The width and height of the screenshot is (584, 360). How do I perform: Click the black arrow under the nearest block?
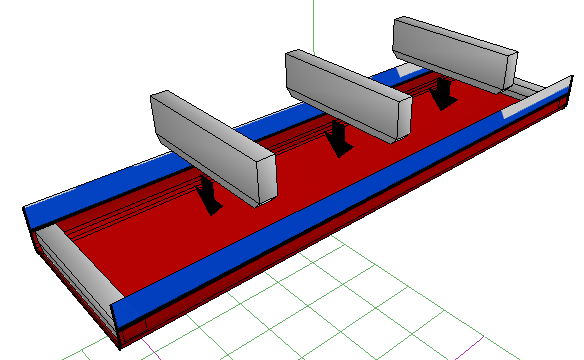[209, 195]
